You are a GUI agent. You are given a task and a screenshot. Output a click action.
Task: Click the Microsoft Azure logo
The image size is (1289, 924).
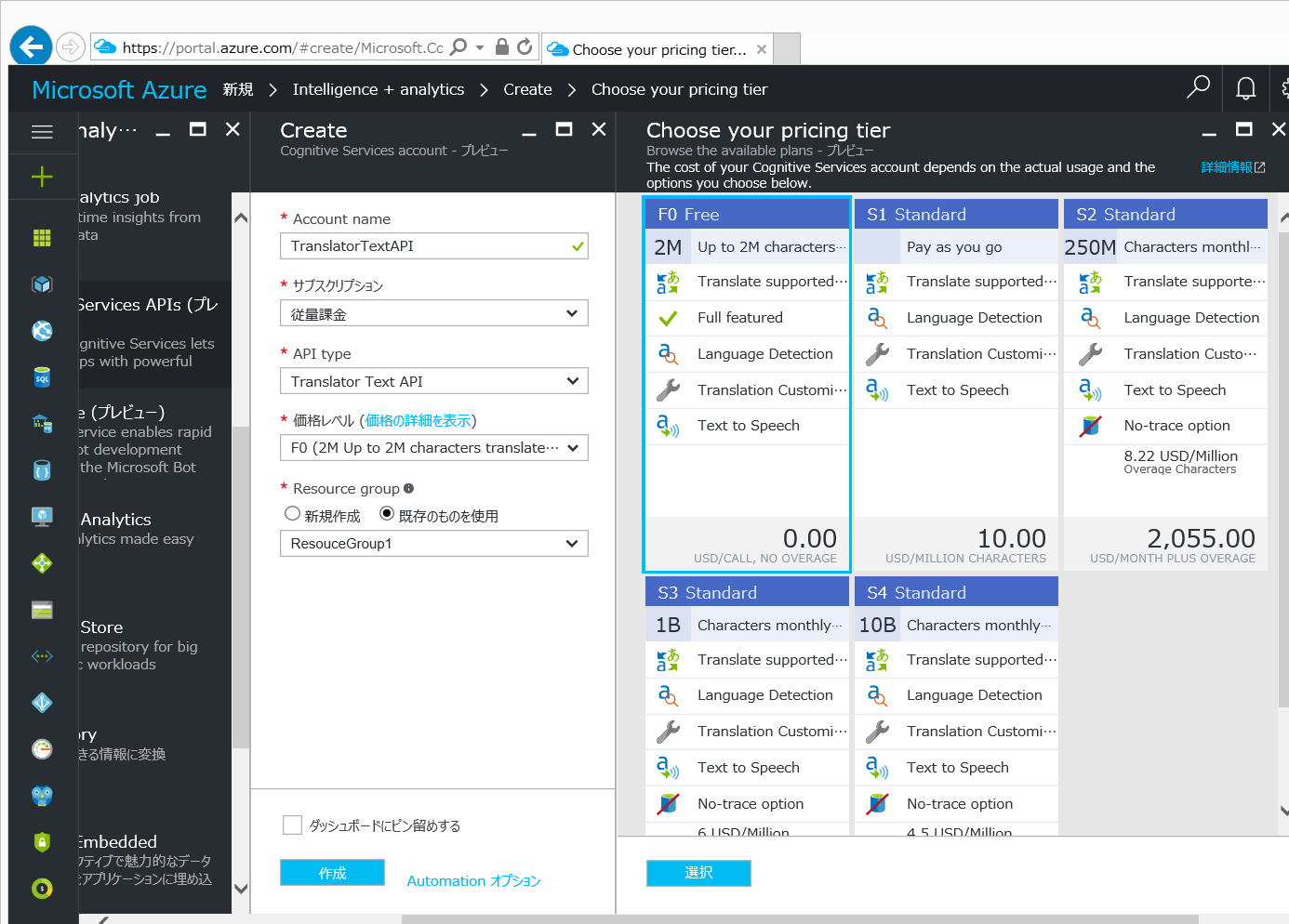(x=119, y=89)
